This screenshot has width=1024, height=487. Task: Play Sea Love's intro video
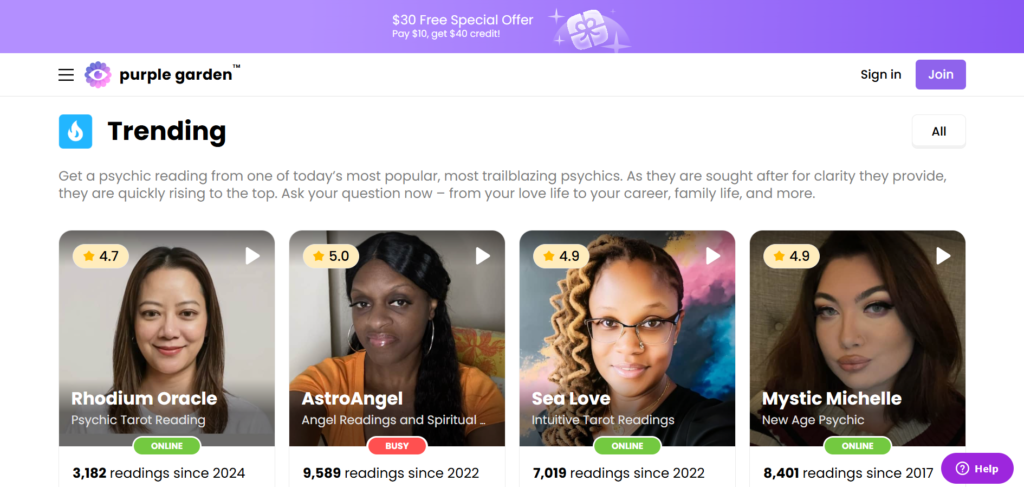(713, 256)
